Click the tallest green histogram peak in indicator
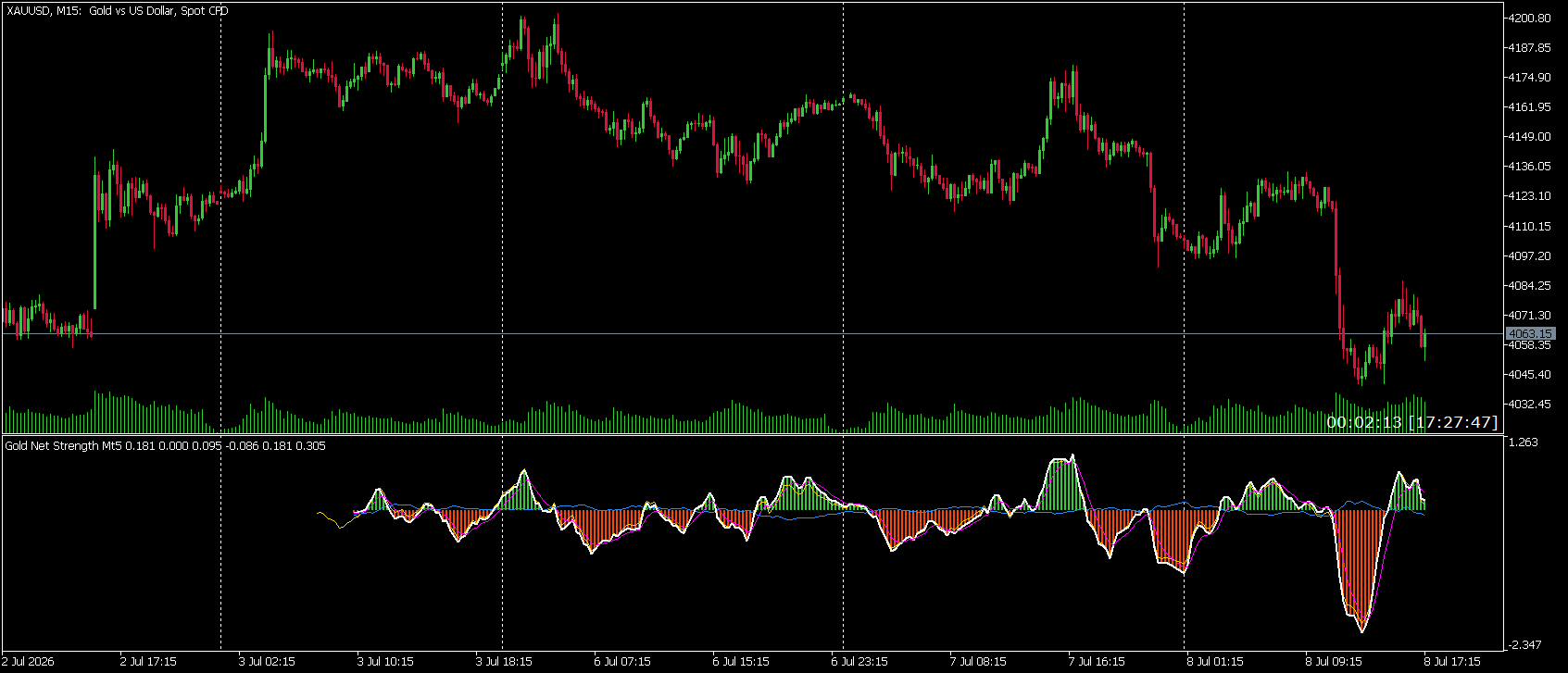Screen dimensions: 1568x673 click(1064, 483)
